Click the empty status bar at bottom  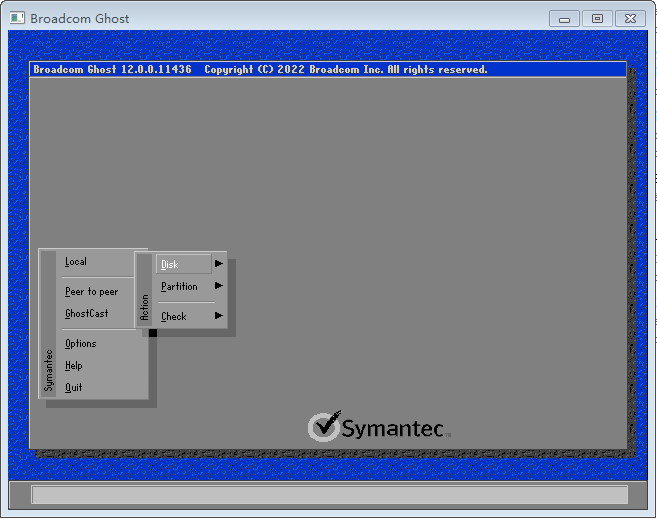pos(329,495)
